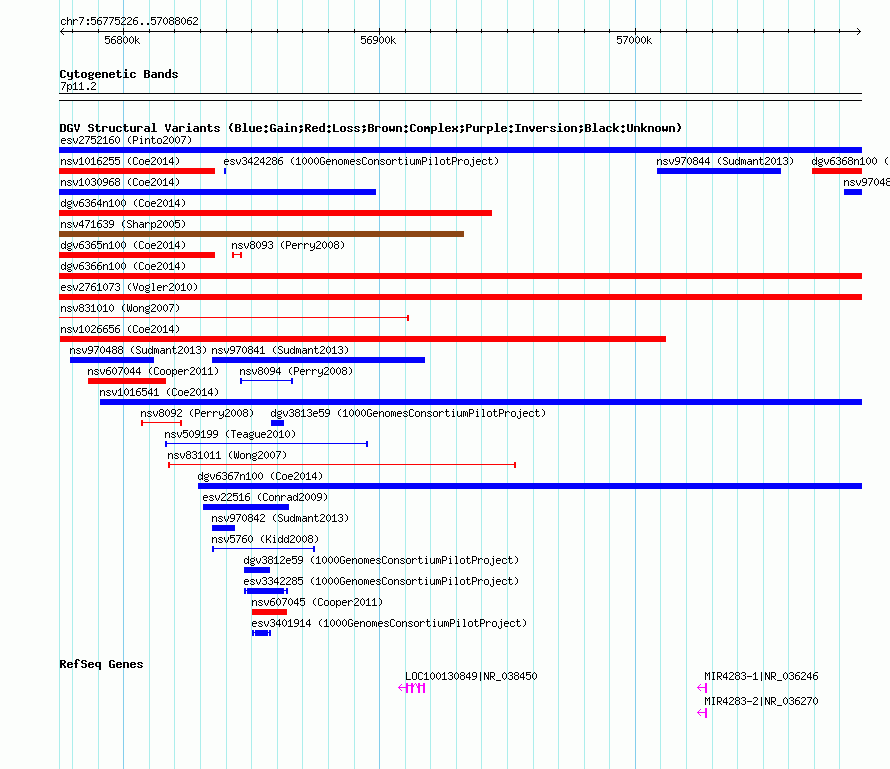Click the nsv607044 (Cooper2011) red bar
This screenshot has height=769, width=890.
click(x=127, y=381)
